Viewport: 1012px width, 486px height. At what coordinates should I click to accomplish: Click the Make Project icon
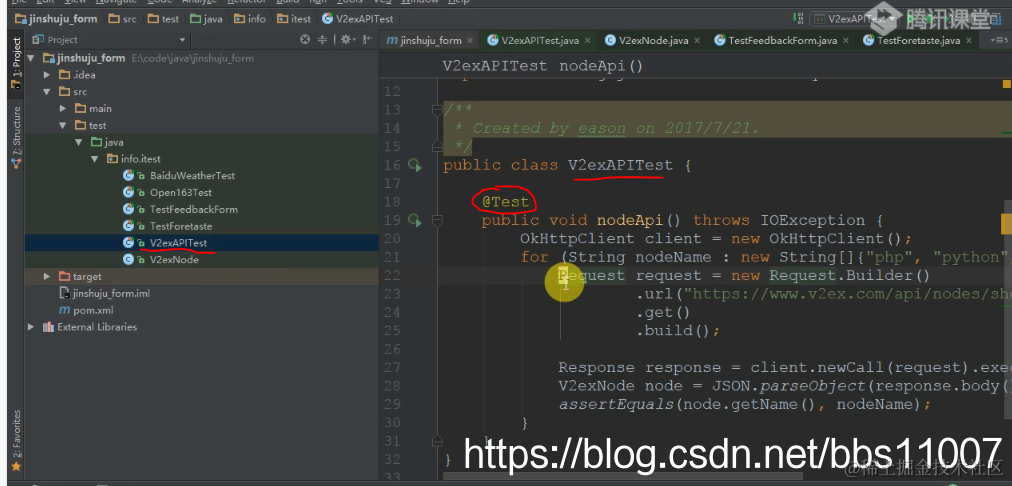(799, 19)
